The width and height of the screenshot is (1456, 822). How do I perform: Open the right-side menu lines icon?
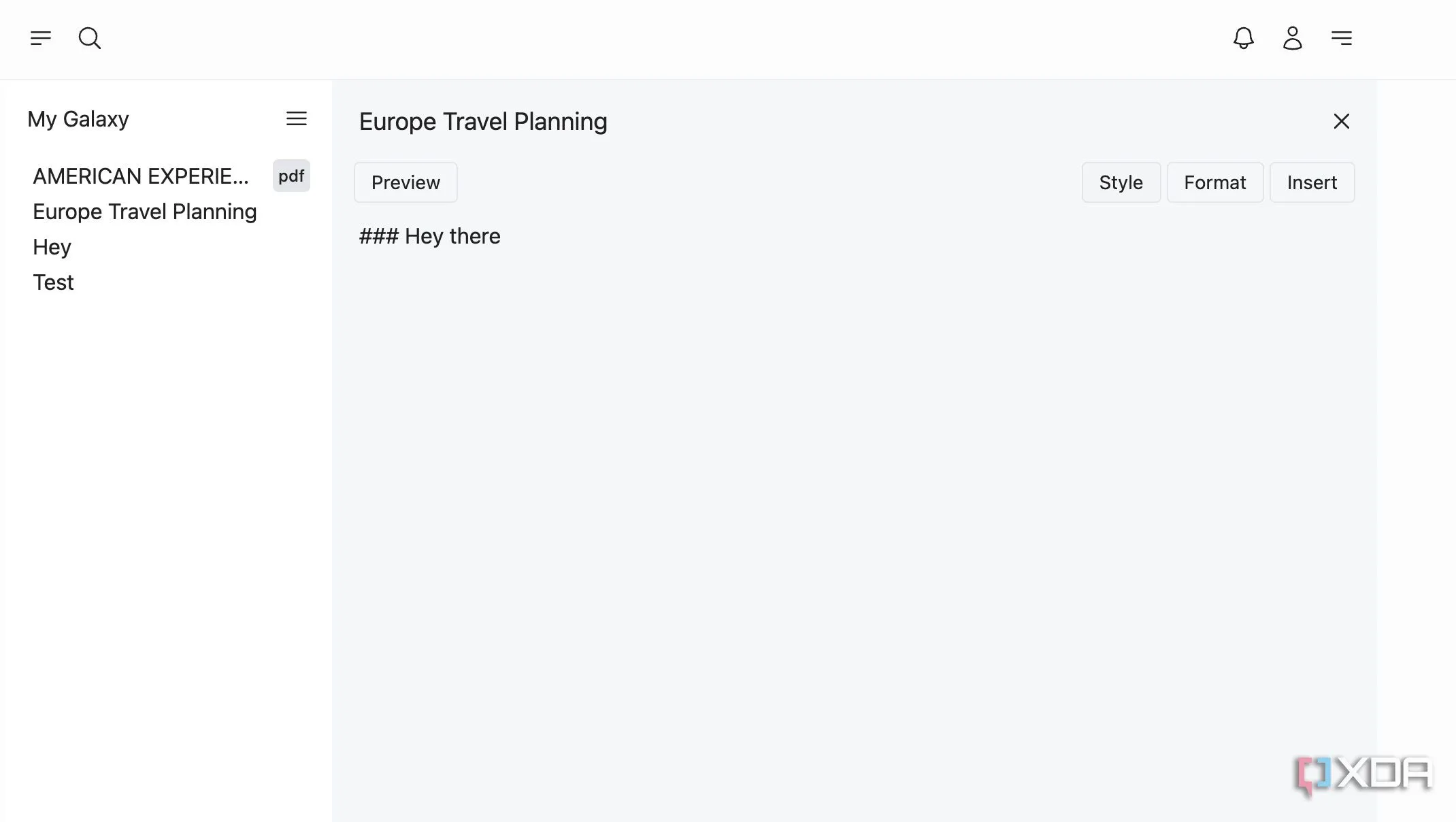point(1342,38)
